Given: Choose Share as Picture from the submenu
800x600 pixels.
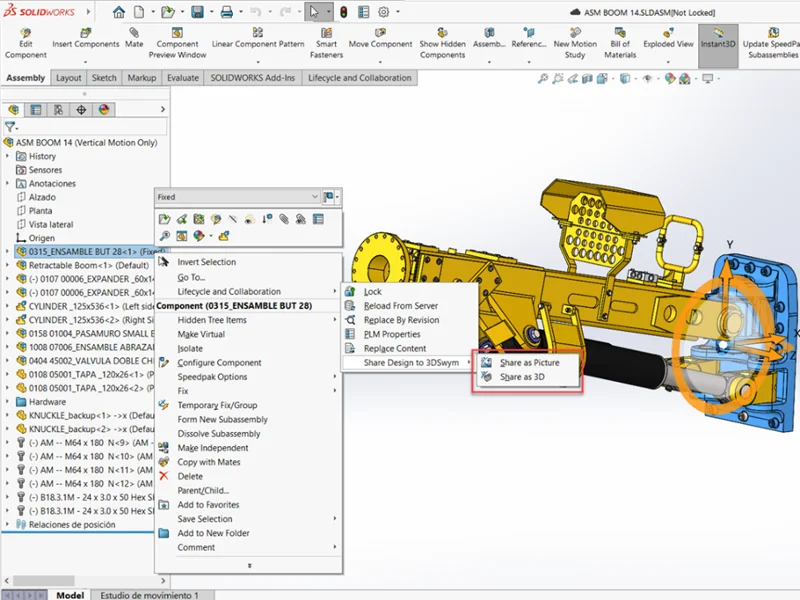Looking at the screenshot, I should click(x=529, y=362).
